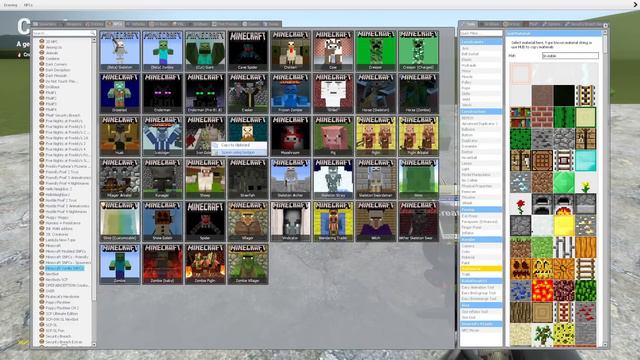Spawn the Snow Golem NPC
This screenshot has width=640, height=360.
[x=162, y=222]
